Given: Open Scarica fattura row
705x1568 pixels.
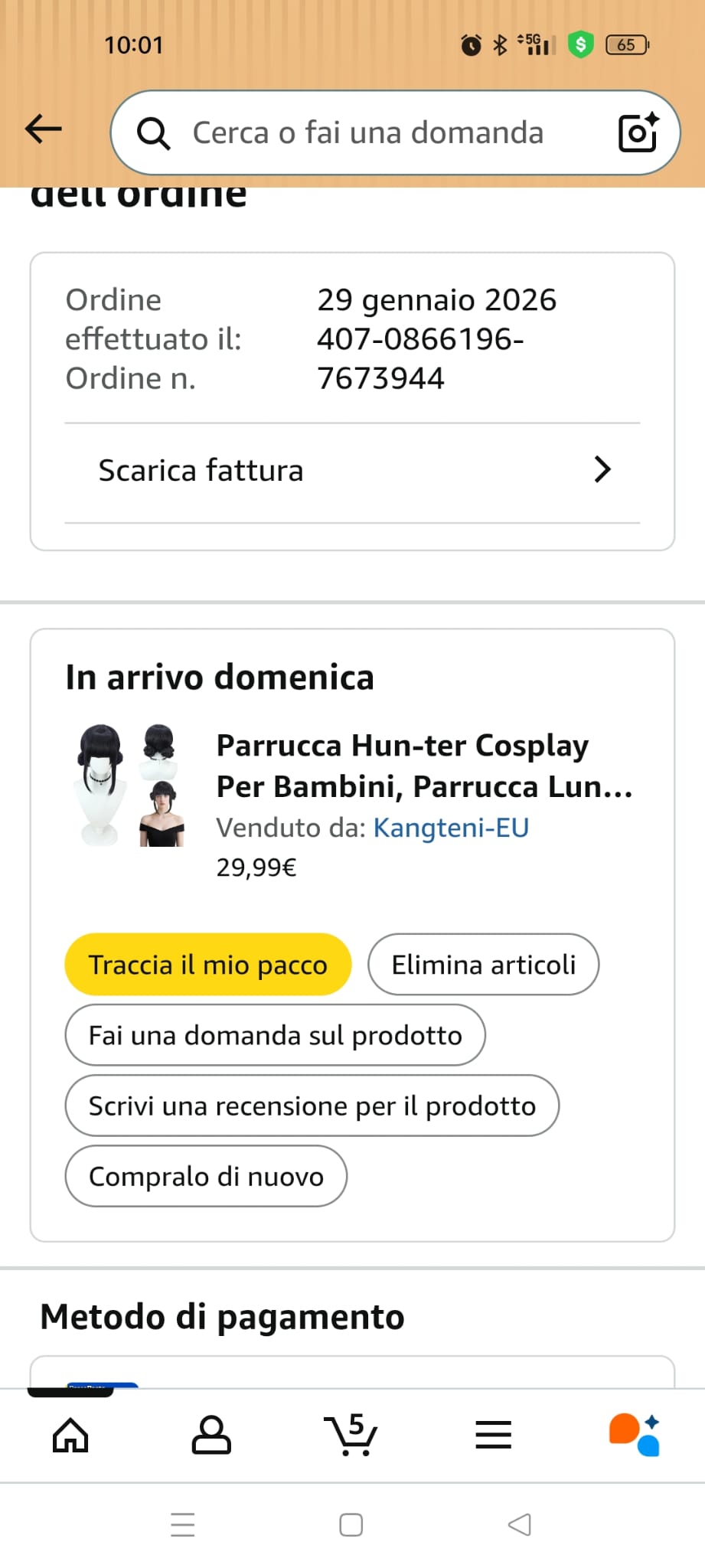Looking at the screenshot, I should tap(352, 471).
